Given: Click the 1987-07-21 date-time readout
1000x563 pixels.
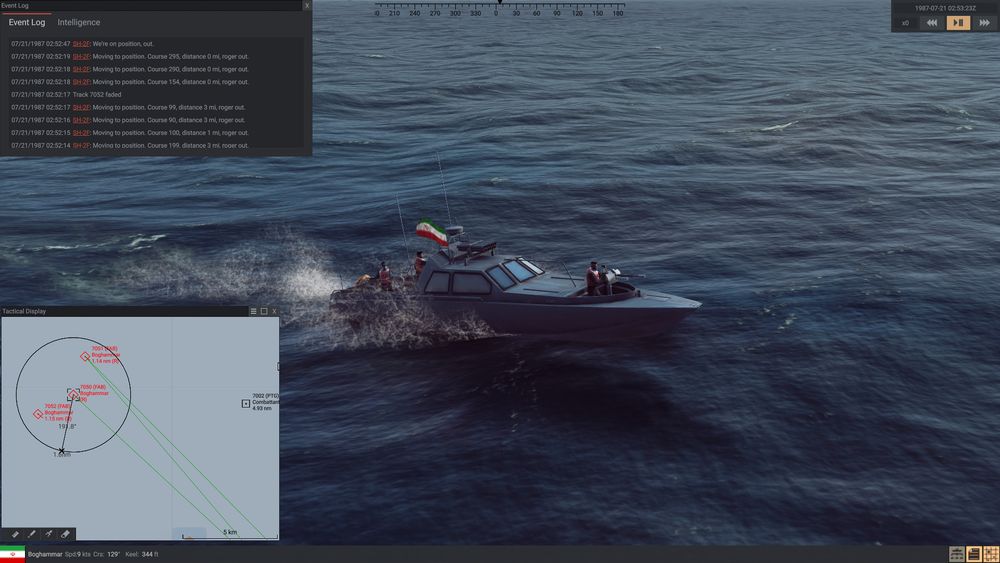Looking at the screenshot, I should (x=945, y=8).
